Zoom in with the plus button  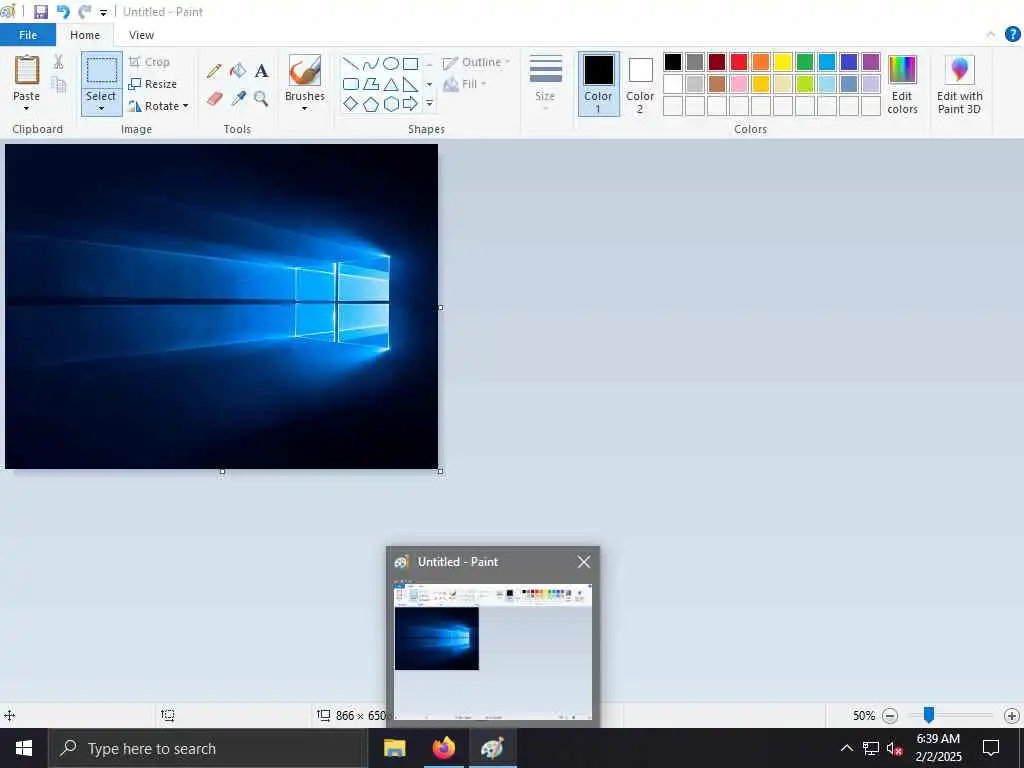coord(1012,716)
